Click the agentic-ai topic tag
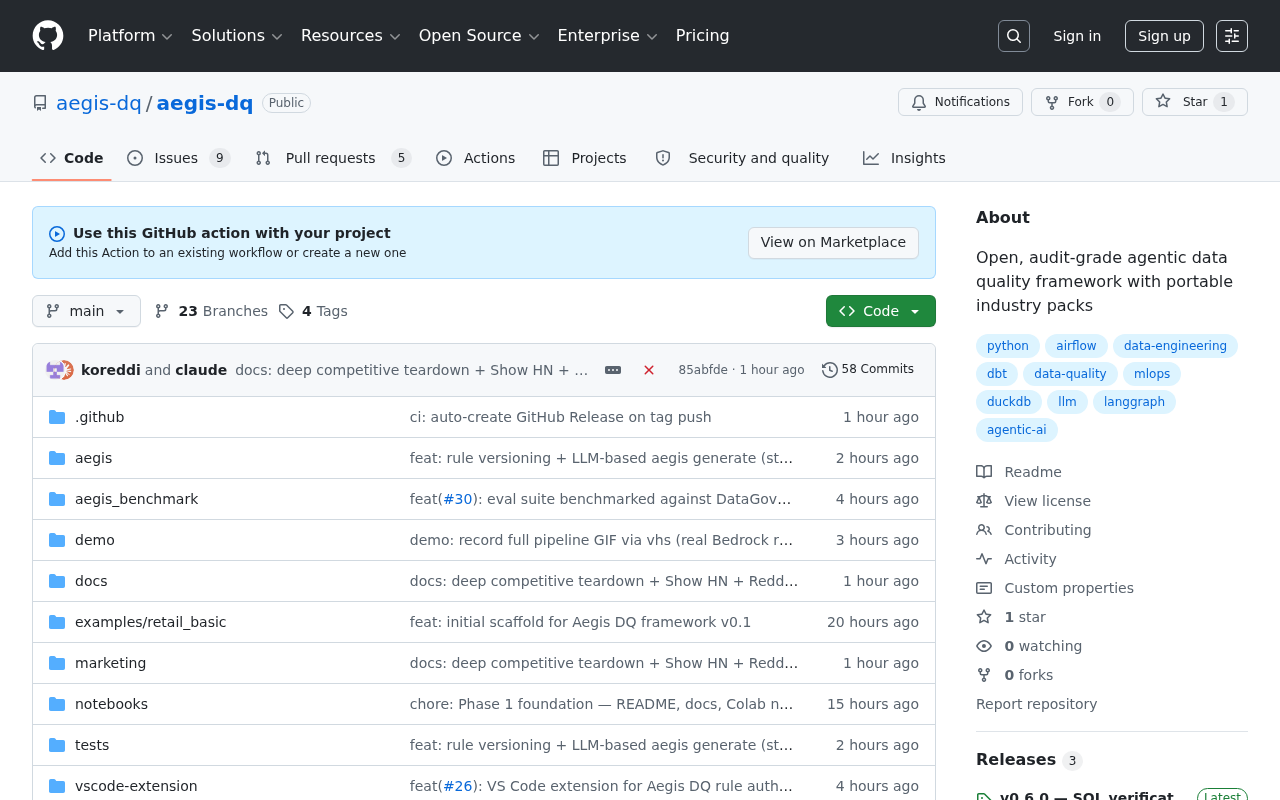1280x800 pixels. tap(1017, 430)
